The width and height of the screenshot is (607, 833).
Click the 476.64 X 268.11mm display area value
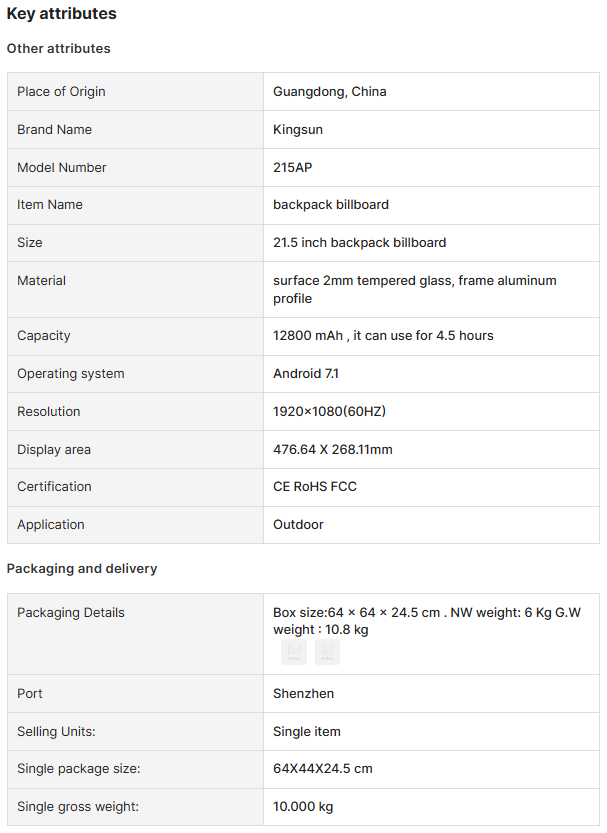click(333, 449)
